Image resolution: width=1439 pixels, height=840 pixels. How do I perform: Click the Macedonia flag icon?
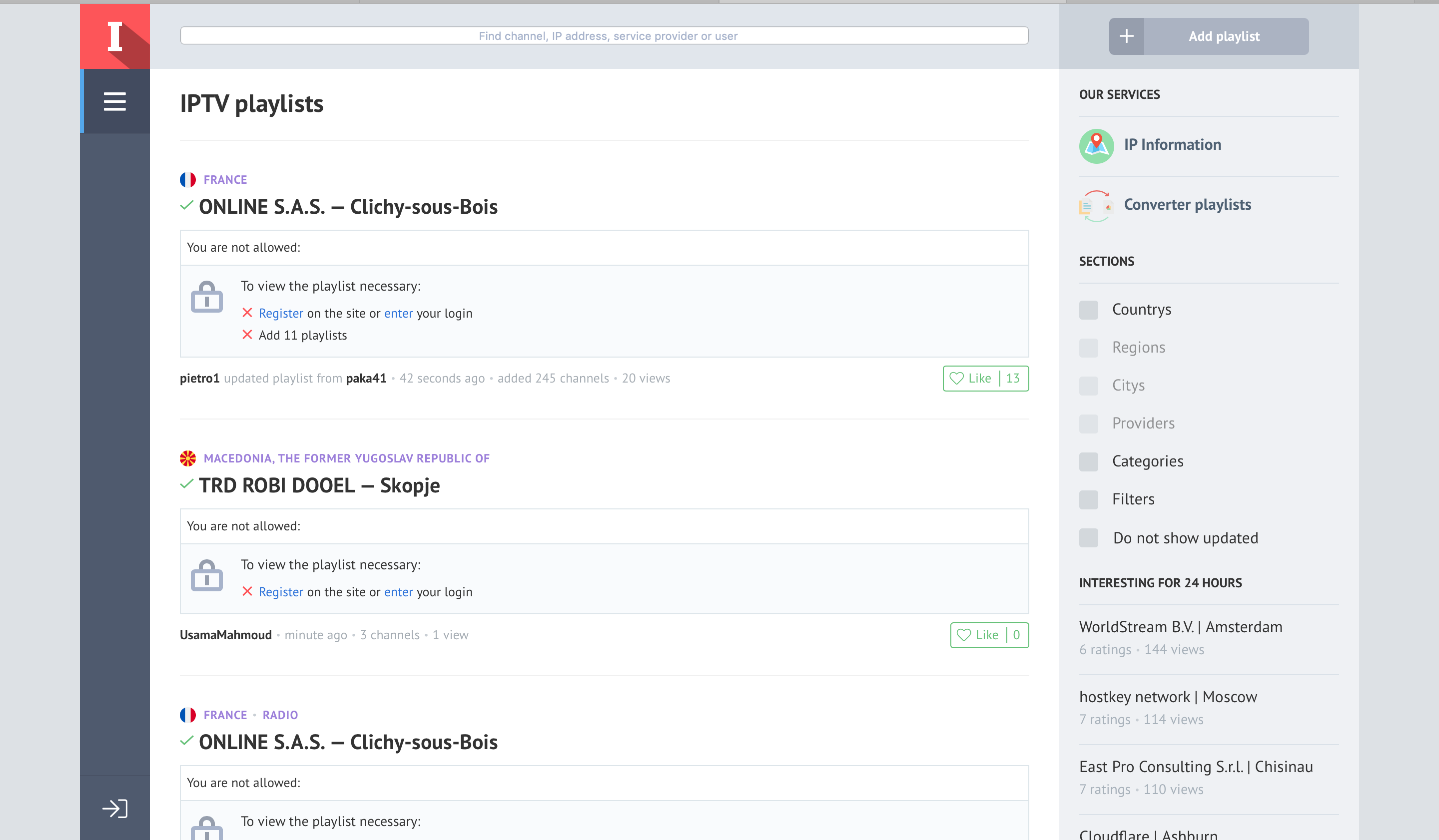(x=188, y=458)
